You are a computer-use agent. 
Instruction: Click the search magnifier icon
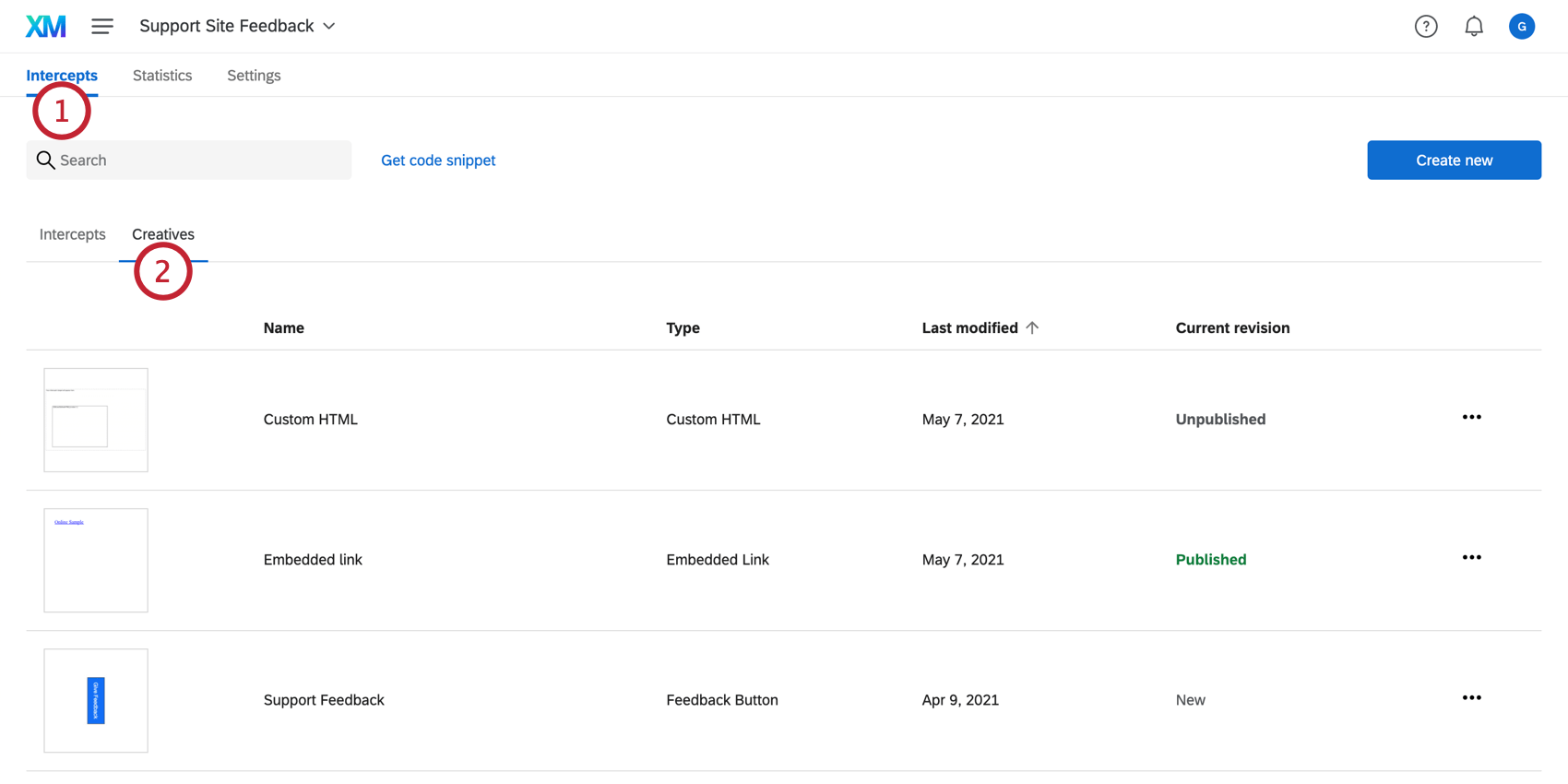(x=45, y=160)
